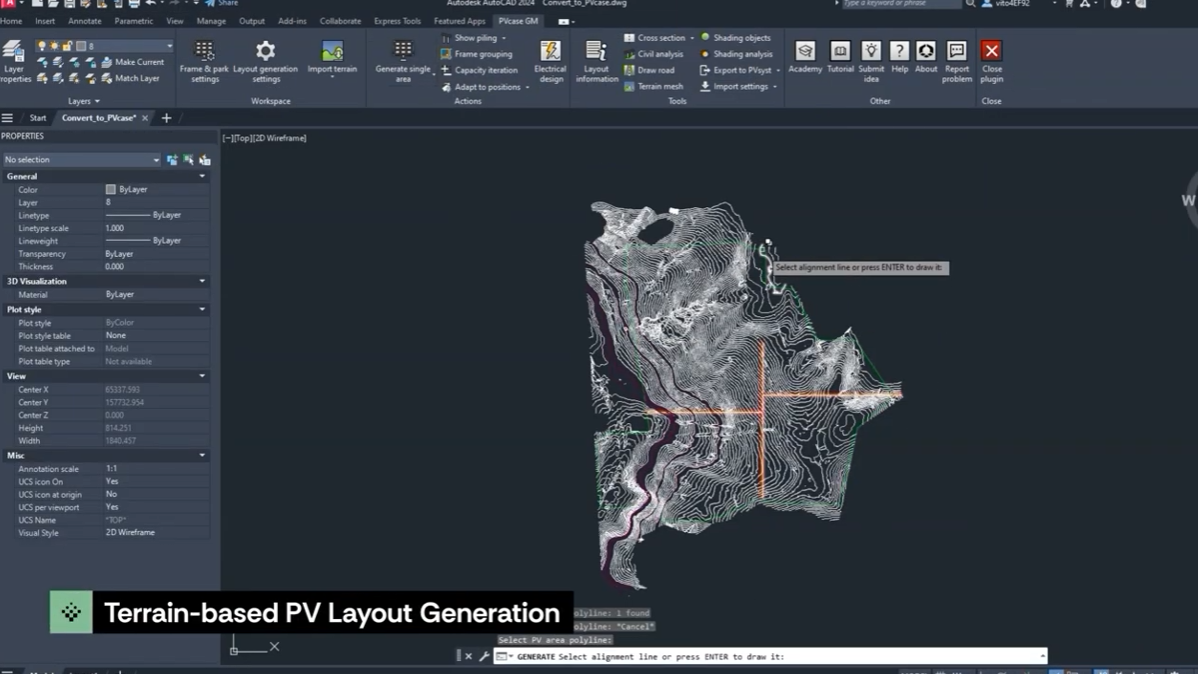
Task: Expand command history arrow
Action: point(1042,656)
